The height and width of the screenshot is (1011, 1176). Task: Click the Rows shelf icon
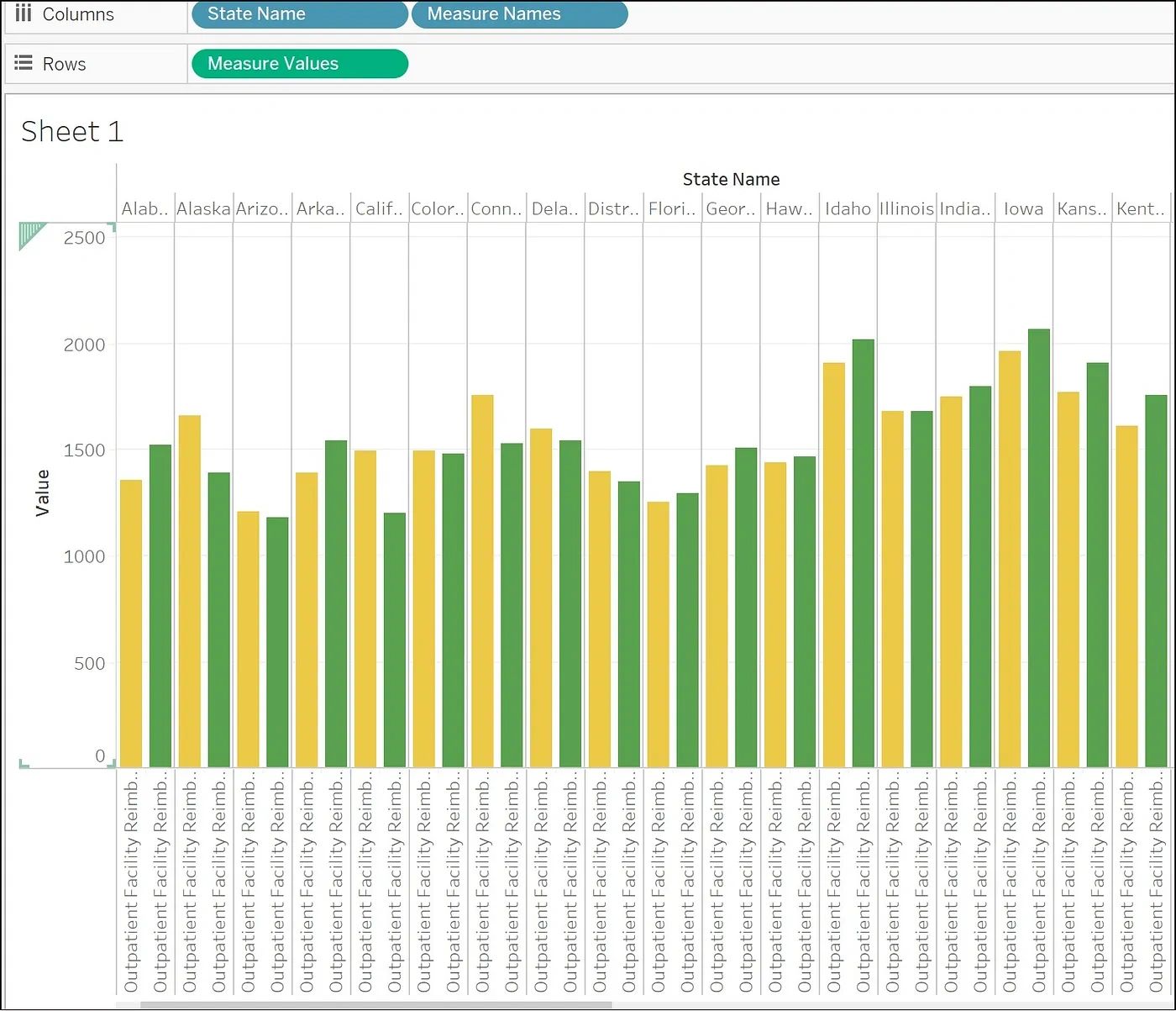(x=24, y=63)
